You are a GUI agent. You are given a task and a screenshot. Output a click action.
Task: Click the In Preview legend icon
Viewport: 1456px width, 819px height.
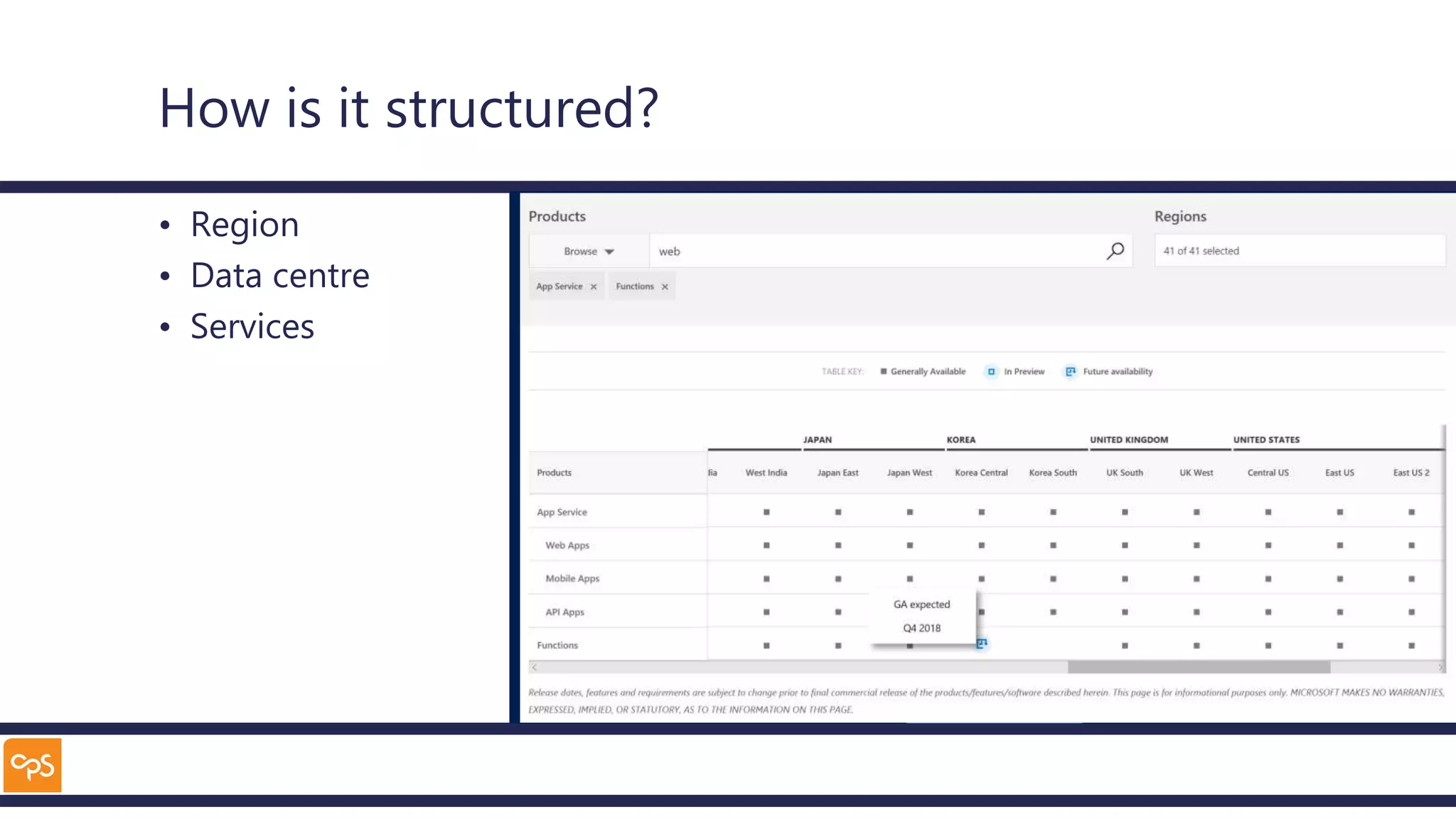(x=991, y=372)
